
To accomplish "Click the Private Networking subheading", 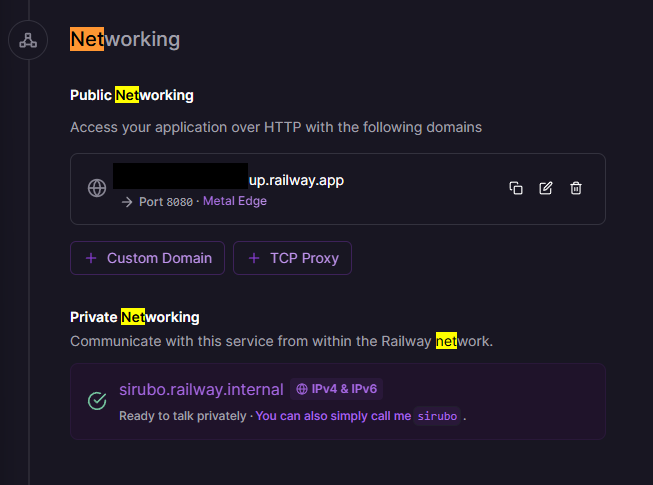I will pyautogui.click(x=134, y=317).
